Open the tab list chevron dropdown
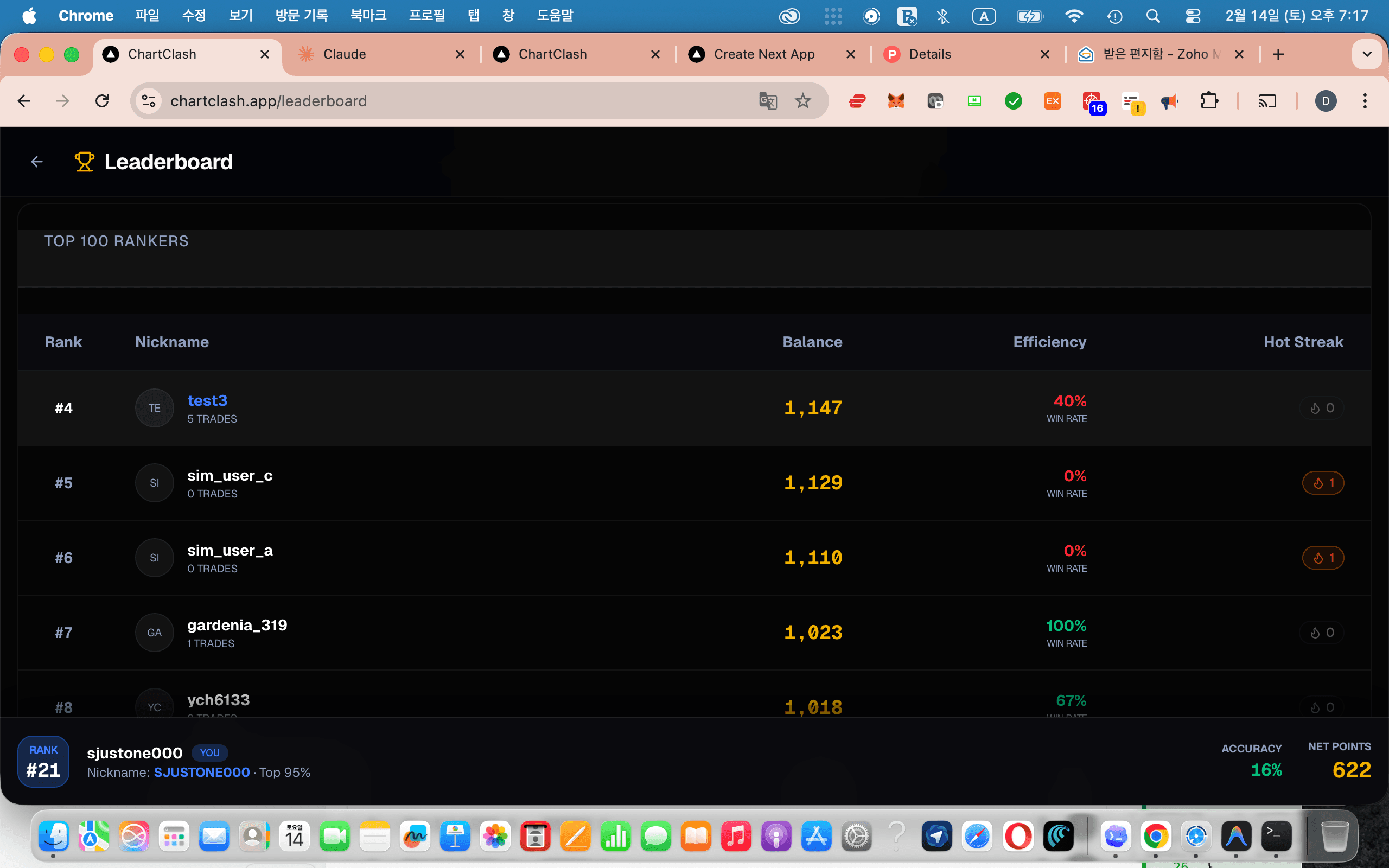Screen dimensions: 1389x868 (1367, 53)
